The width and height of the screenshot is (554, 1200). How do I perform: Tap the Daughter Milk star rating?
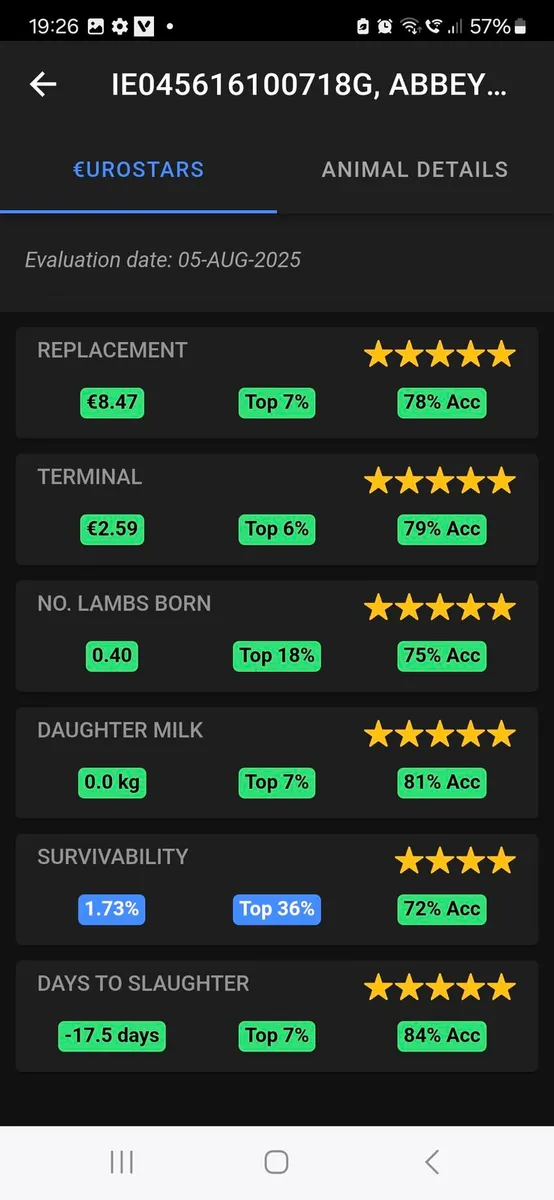tap(440, 735)
